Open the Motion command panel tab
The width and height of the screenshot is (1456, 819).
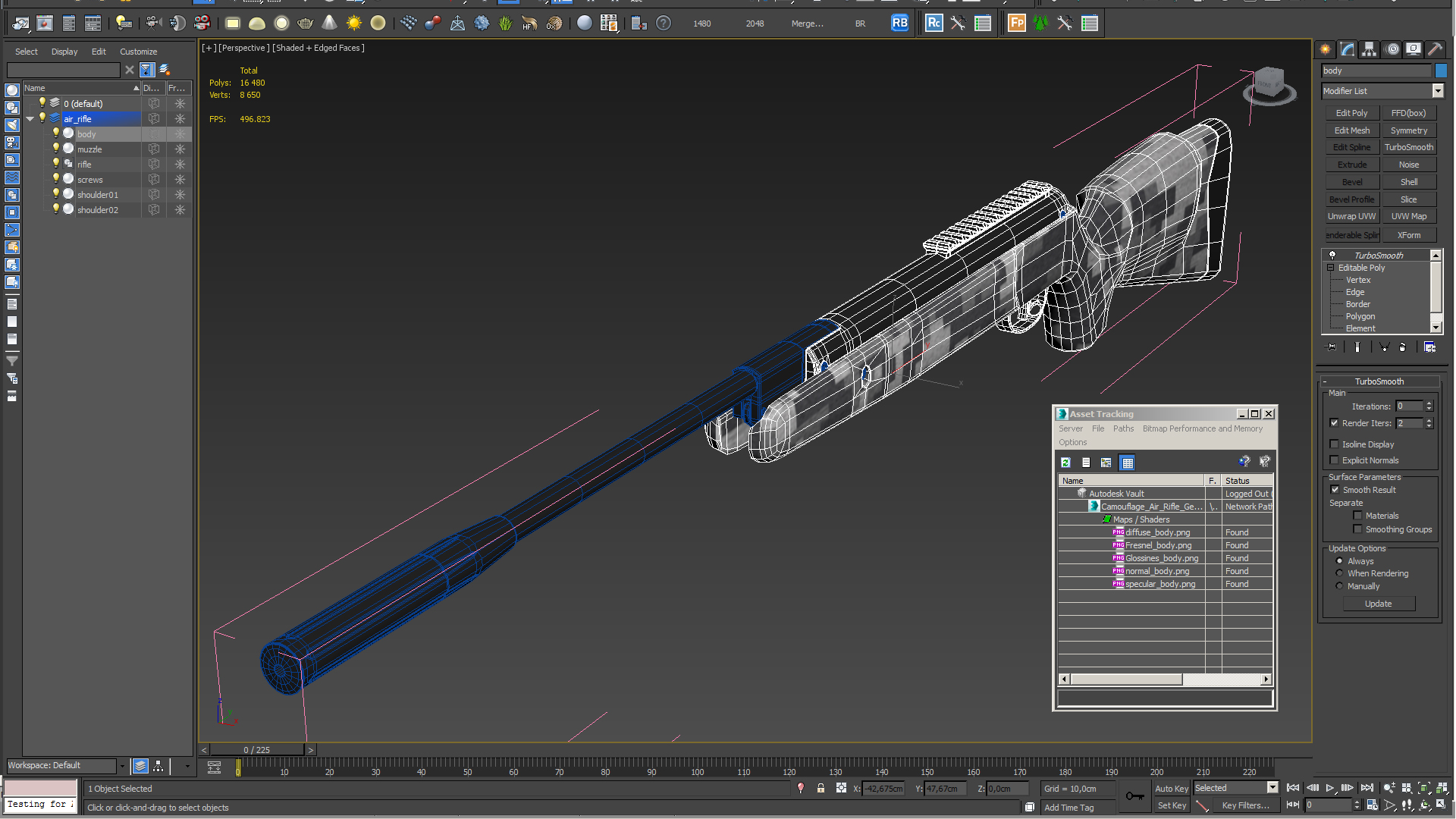tap(1392, 49)
